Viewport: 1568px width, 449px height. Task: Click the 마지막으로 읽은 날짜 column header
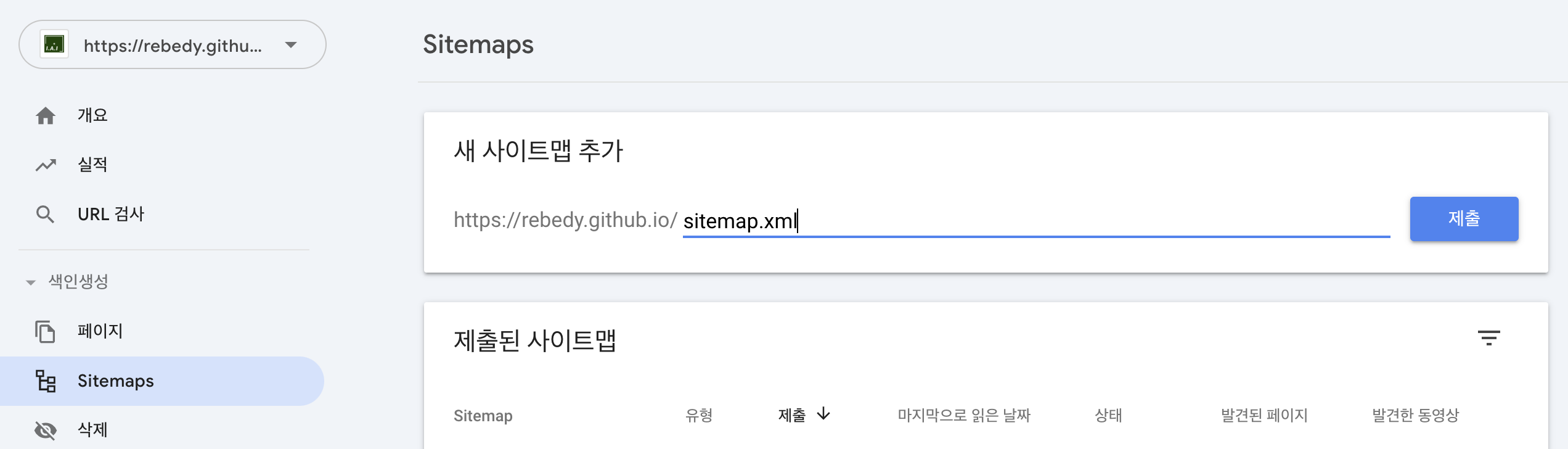tap(964, 415)
